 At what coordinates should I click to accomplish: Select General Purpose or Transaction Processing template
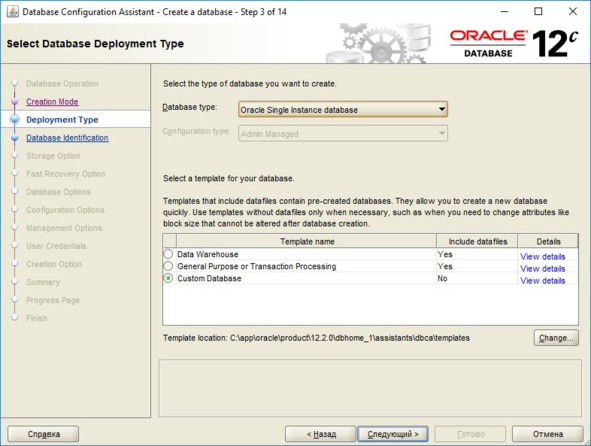(x=168, y=266)
